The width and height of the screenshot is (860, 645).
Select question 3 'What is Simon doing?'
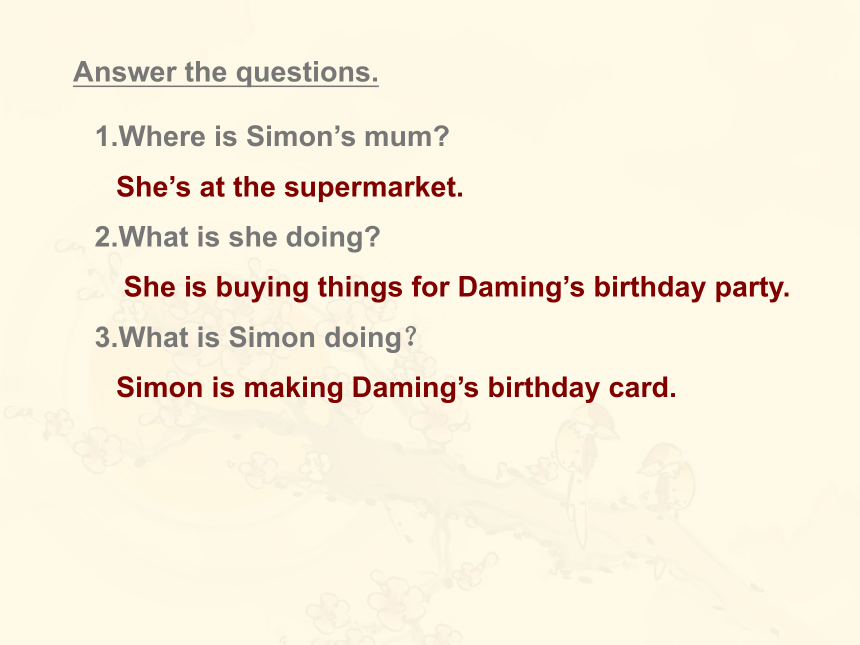(256, 337)
